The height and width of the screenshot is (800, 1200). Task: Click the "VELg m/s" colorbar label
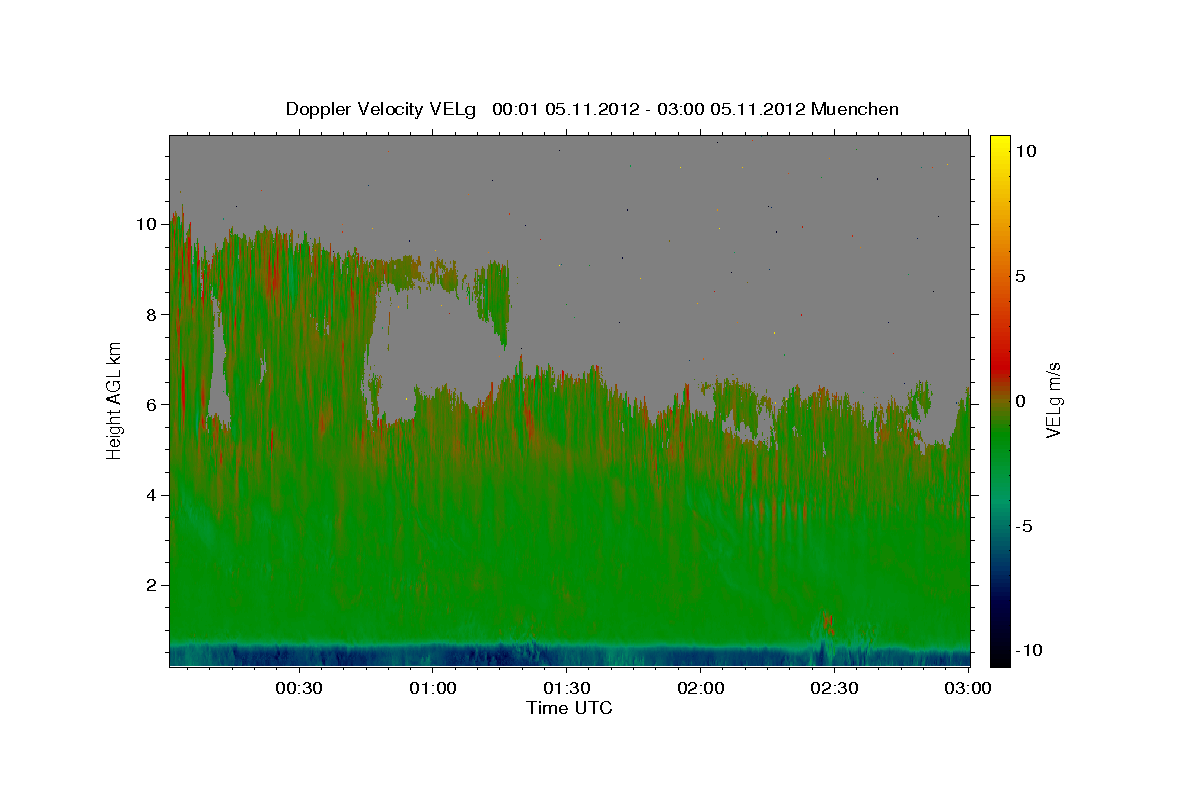click(x=1053, y=401)
